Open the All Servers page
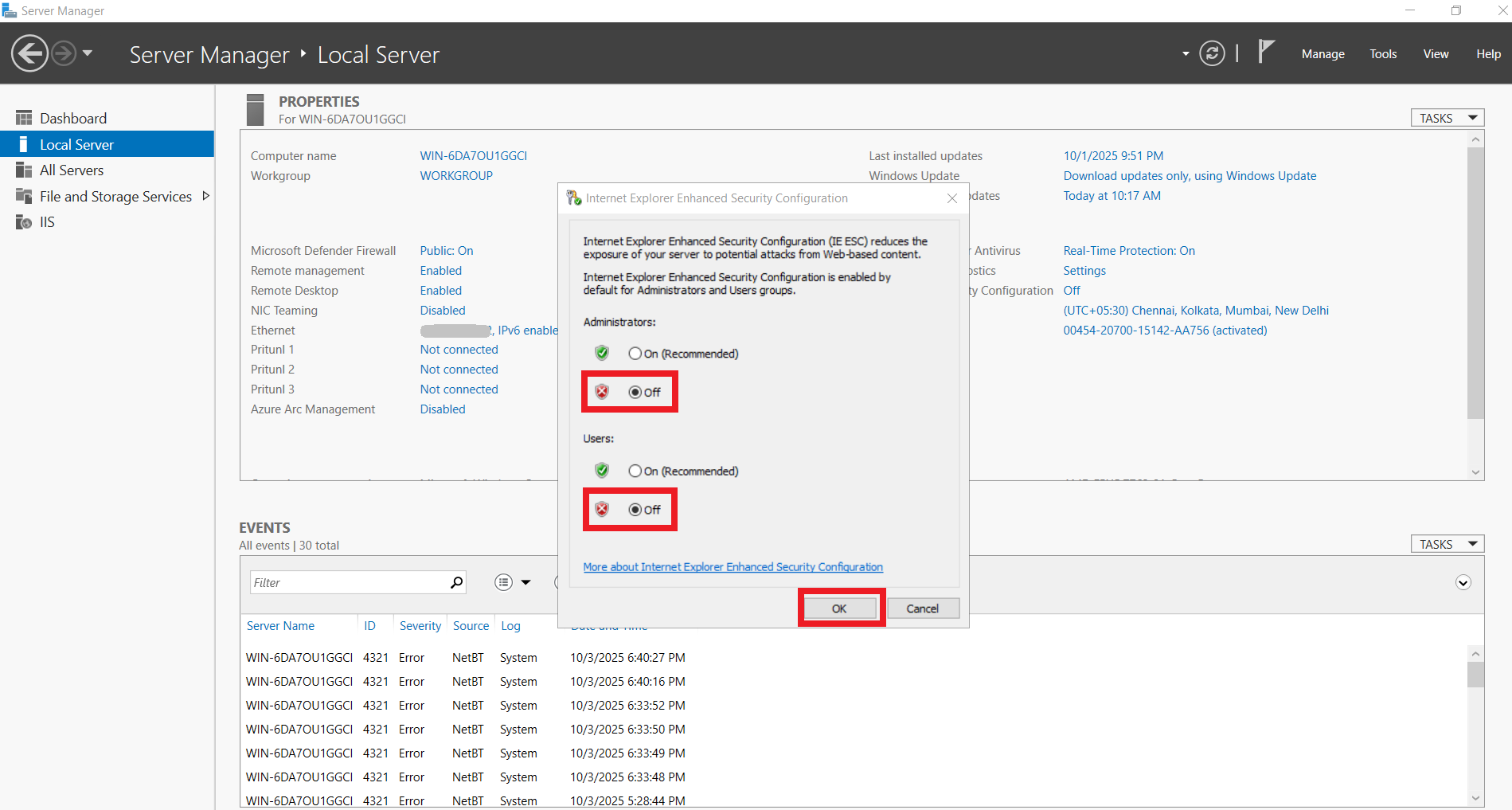This screenshot has width=1512, height=810. pos(70,170)
